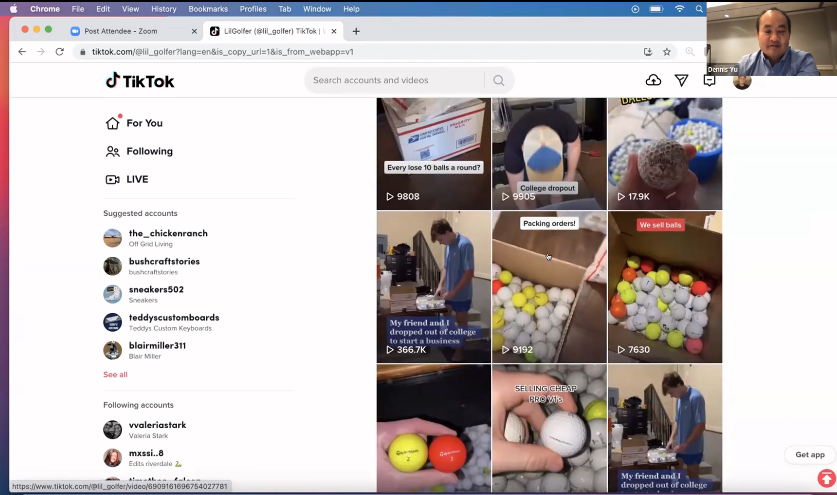Open the 17.9K views golf ball video
Image resolution: width=837 pixels, height=495 pixels.
[x=665, y=154]
